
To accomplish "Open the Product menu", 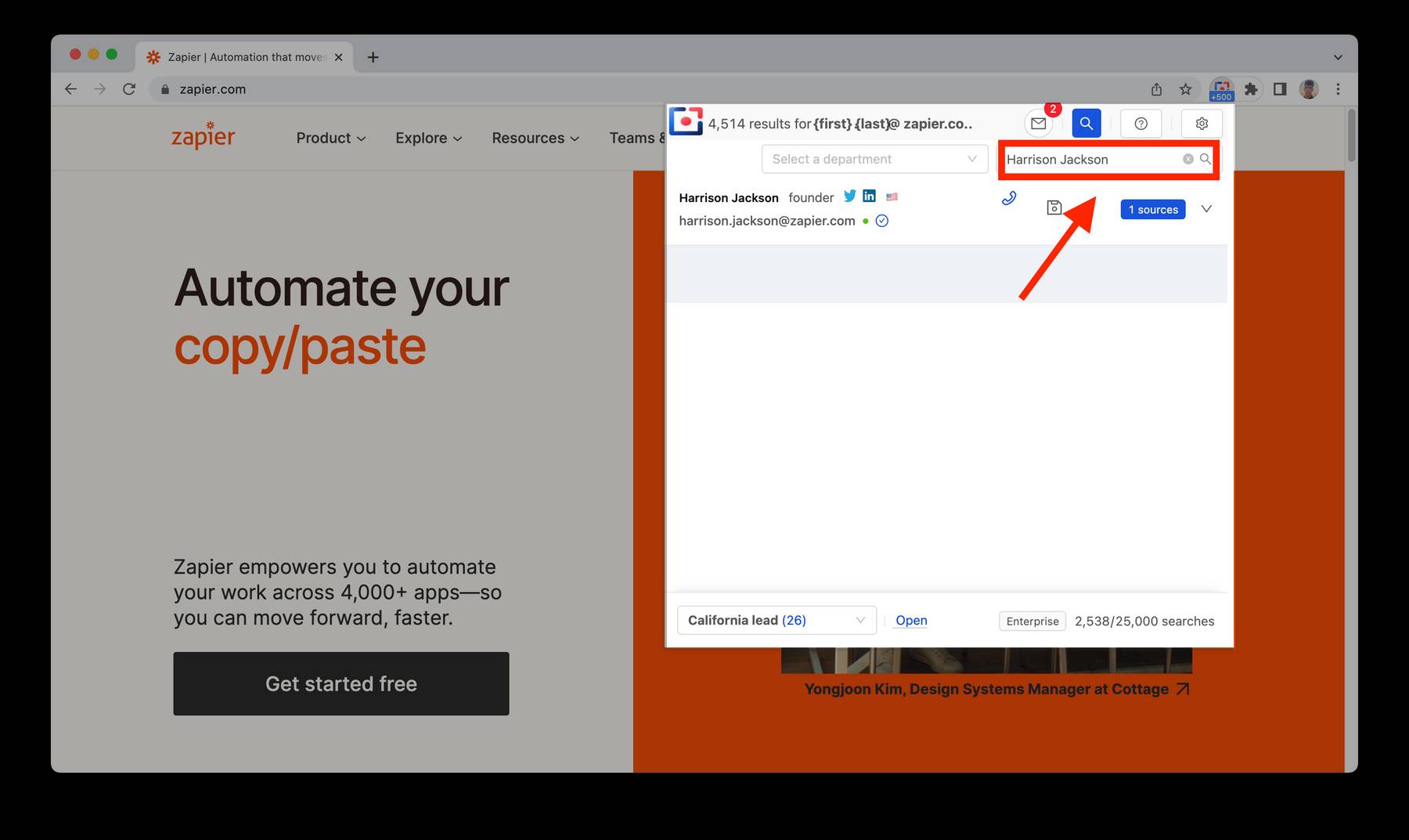I will pyautogui.click(x=331, y=138).
